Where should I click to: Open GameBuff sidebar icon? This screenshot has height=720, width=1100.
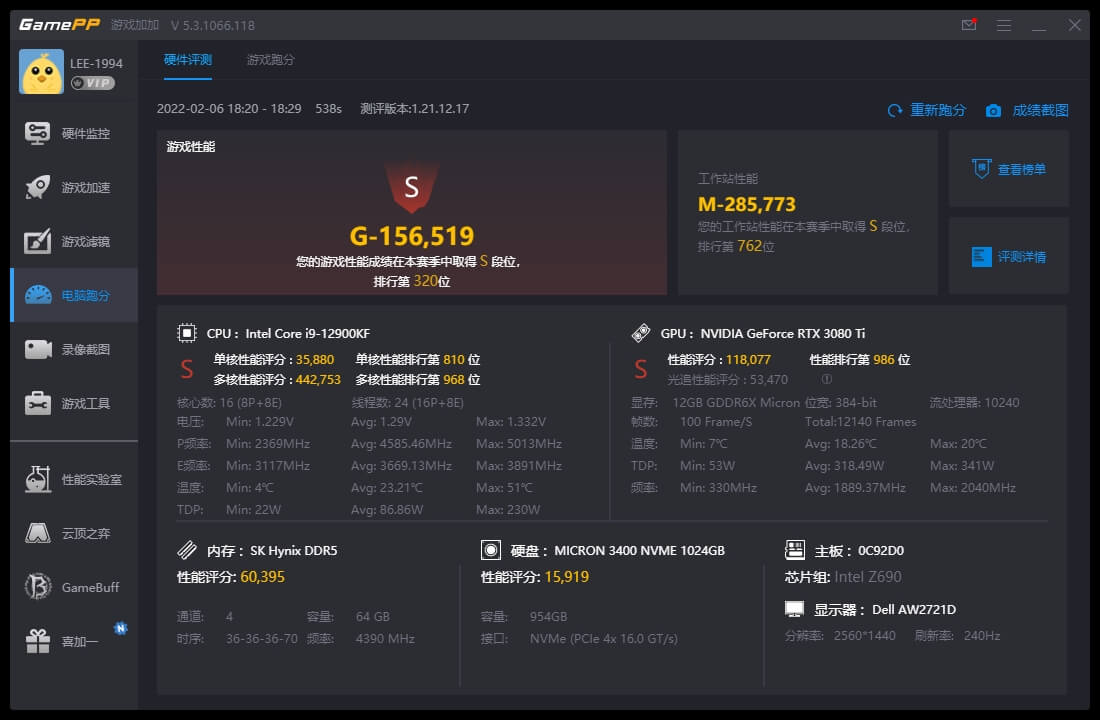[x=38, y=587]
